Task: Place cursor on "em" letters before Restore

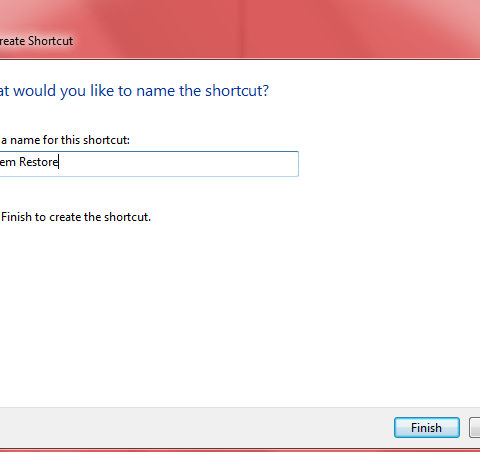Action: (8, 162)
